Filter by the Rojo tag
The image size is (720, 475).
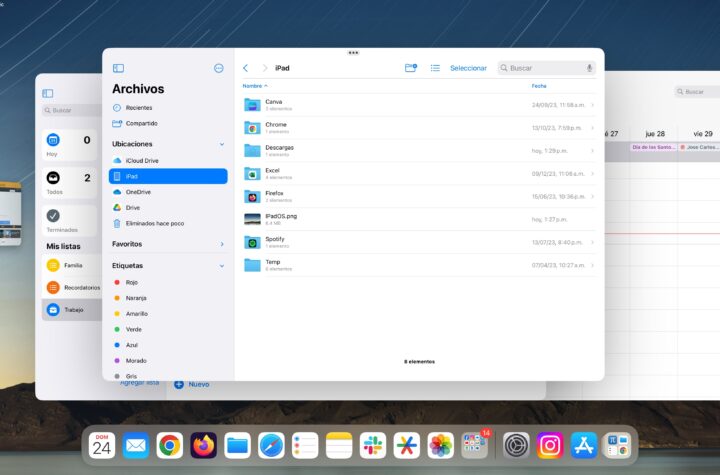click(x=168, y=282)
